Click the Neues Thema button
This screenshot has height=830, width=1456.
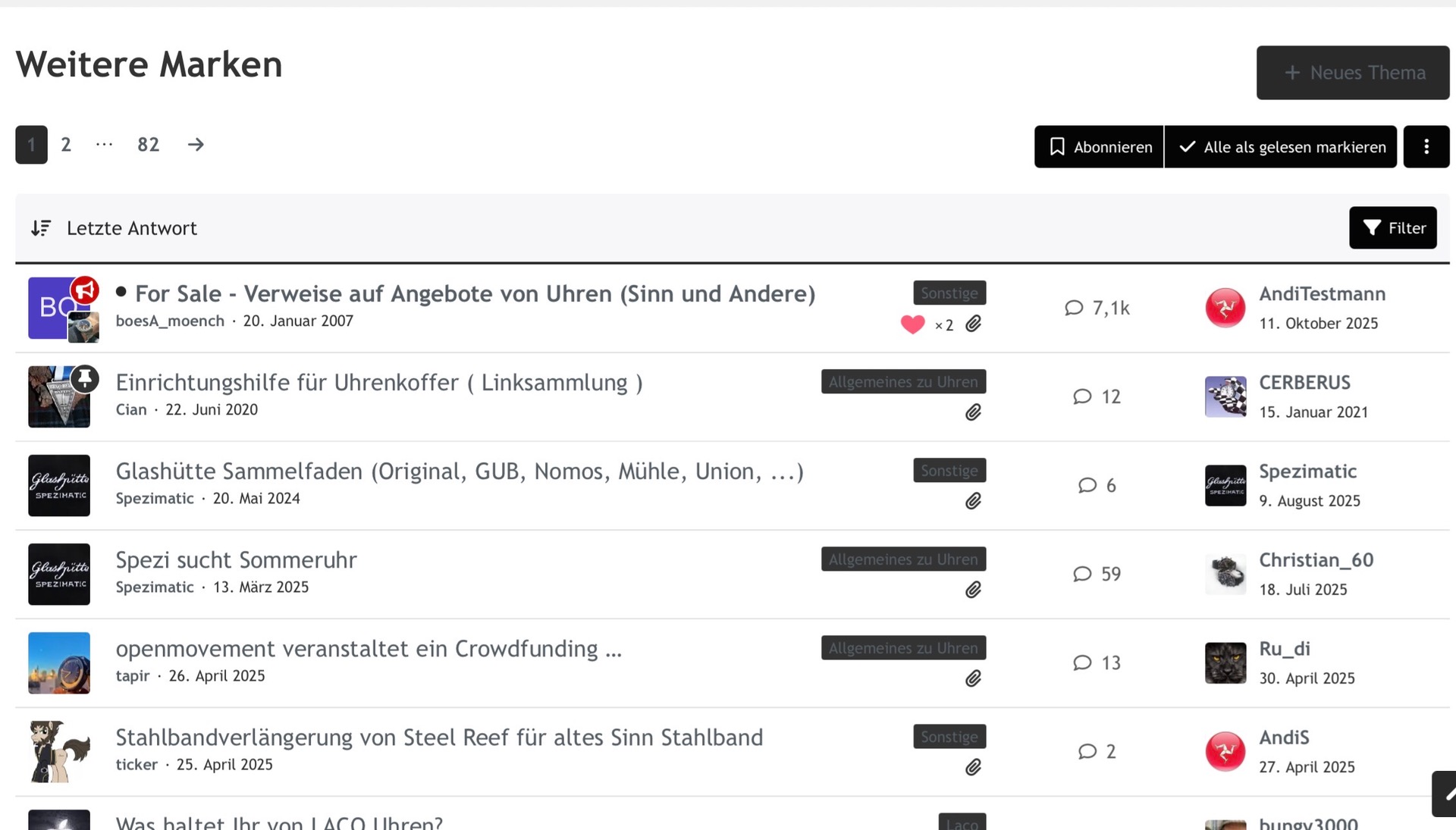tap(1352, 73)
